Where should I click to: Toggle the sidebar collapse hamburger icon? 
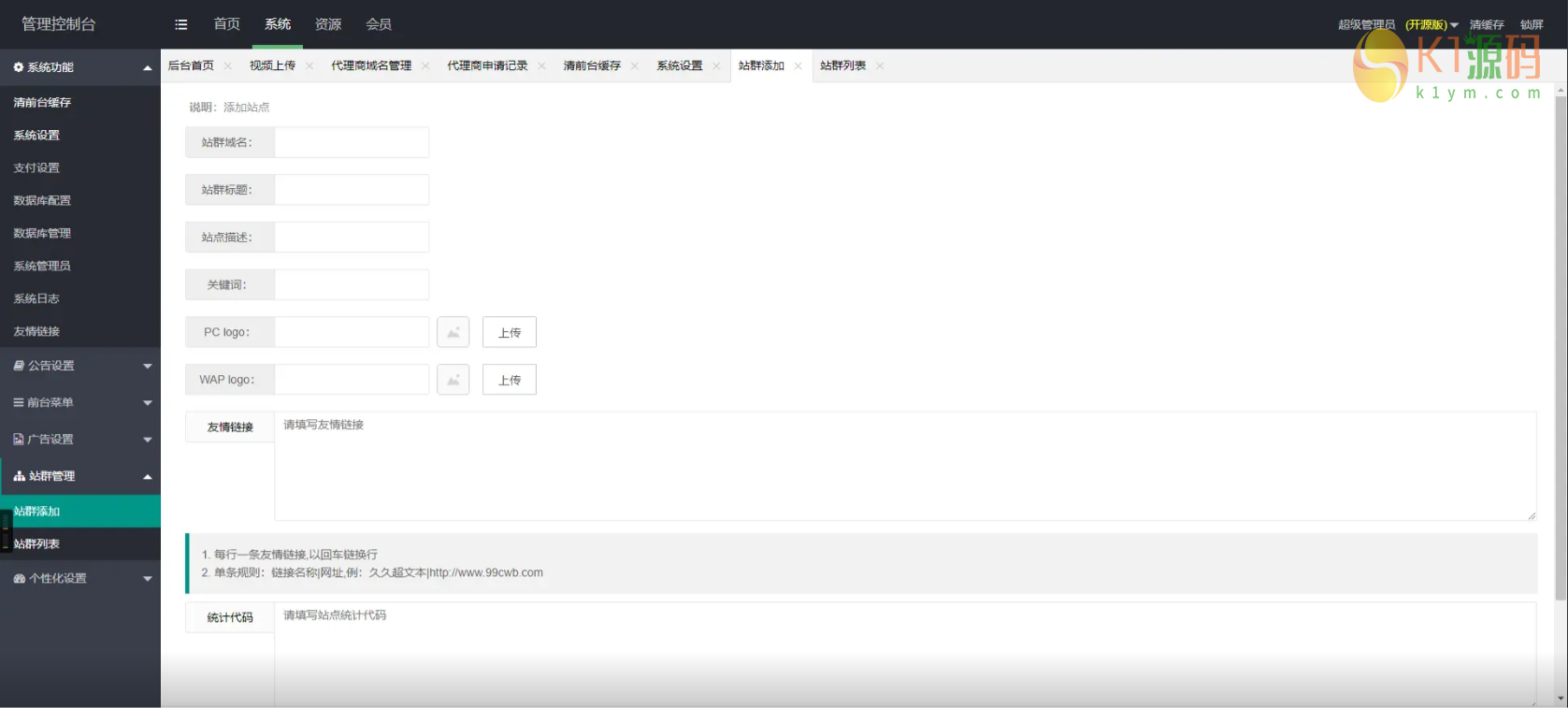tap(181, 24)
